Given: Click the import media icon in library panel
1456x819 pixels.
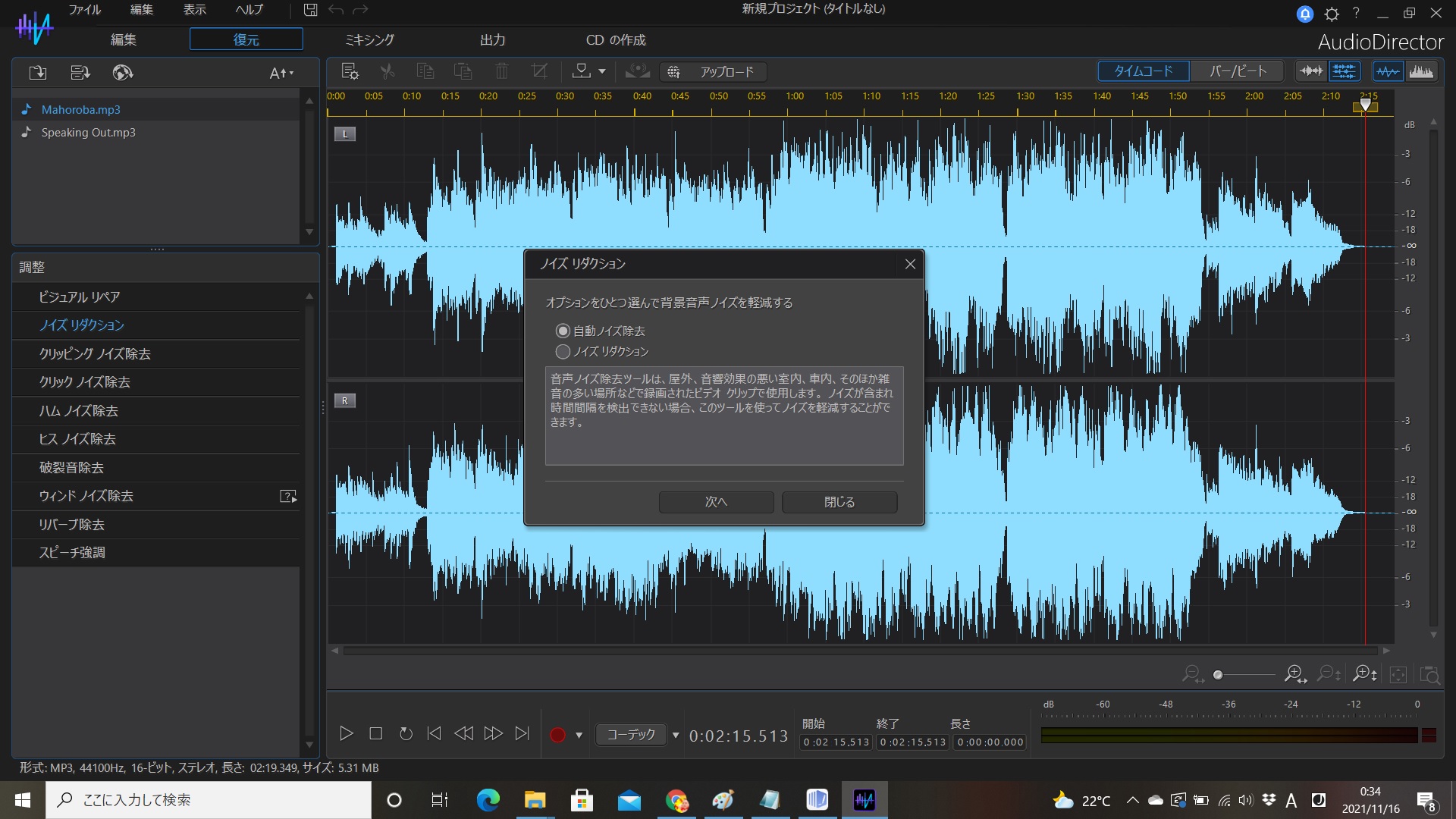Looking at the screenshot, I should (x=37, y=73).
